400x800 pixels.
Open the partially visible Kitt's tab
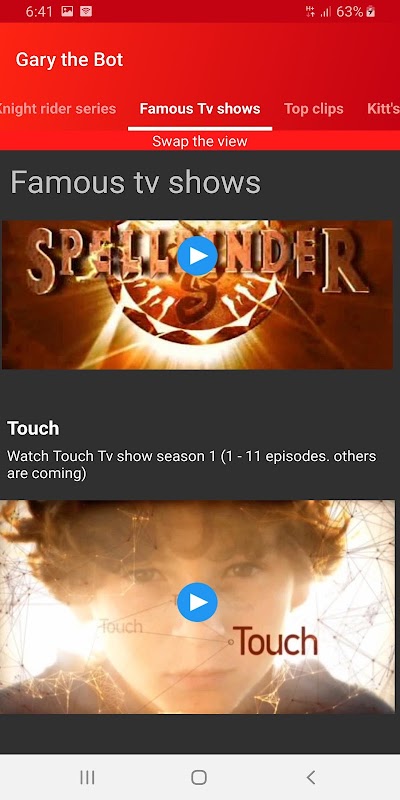point(384,109)
